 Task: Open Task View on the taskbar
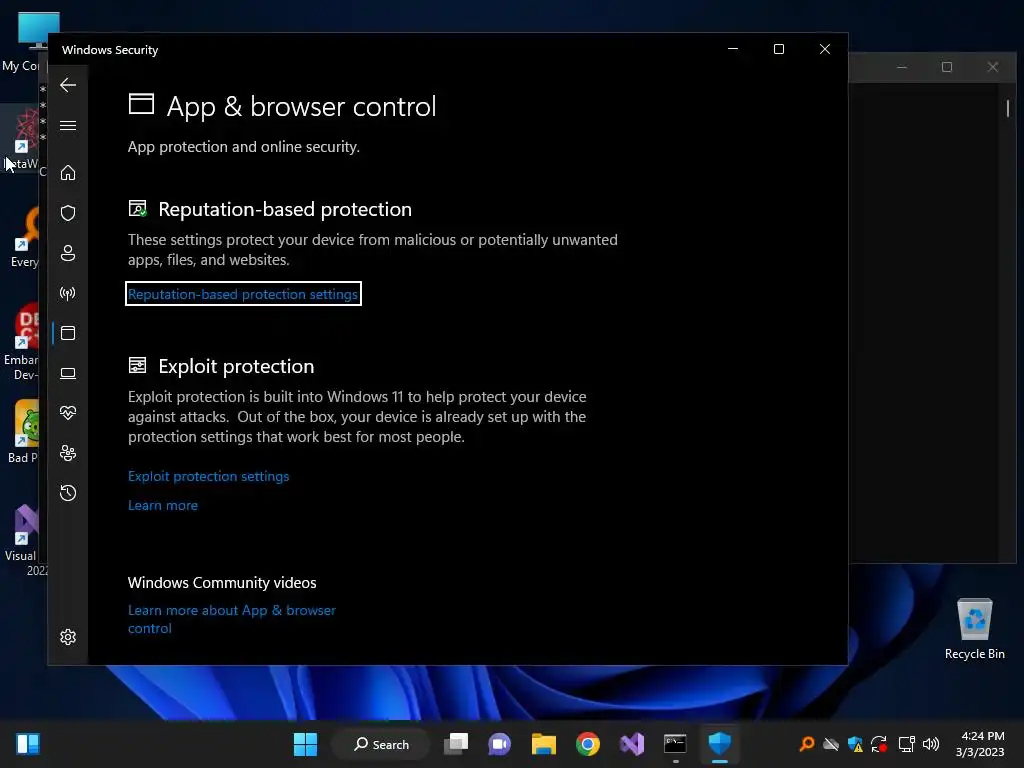coord(456,744)
